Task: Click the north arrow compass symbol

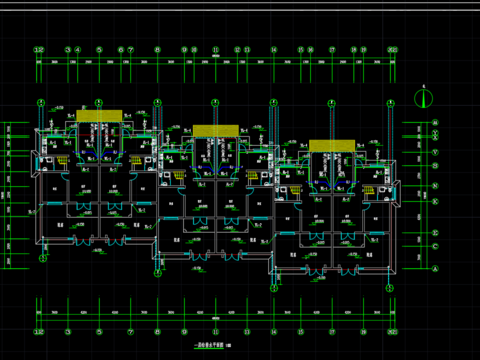Action: [x=424, y=99]
